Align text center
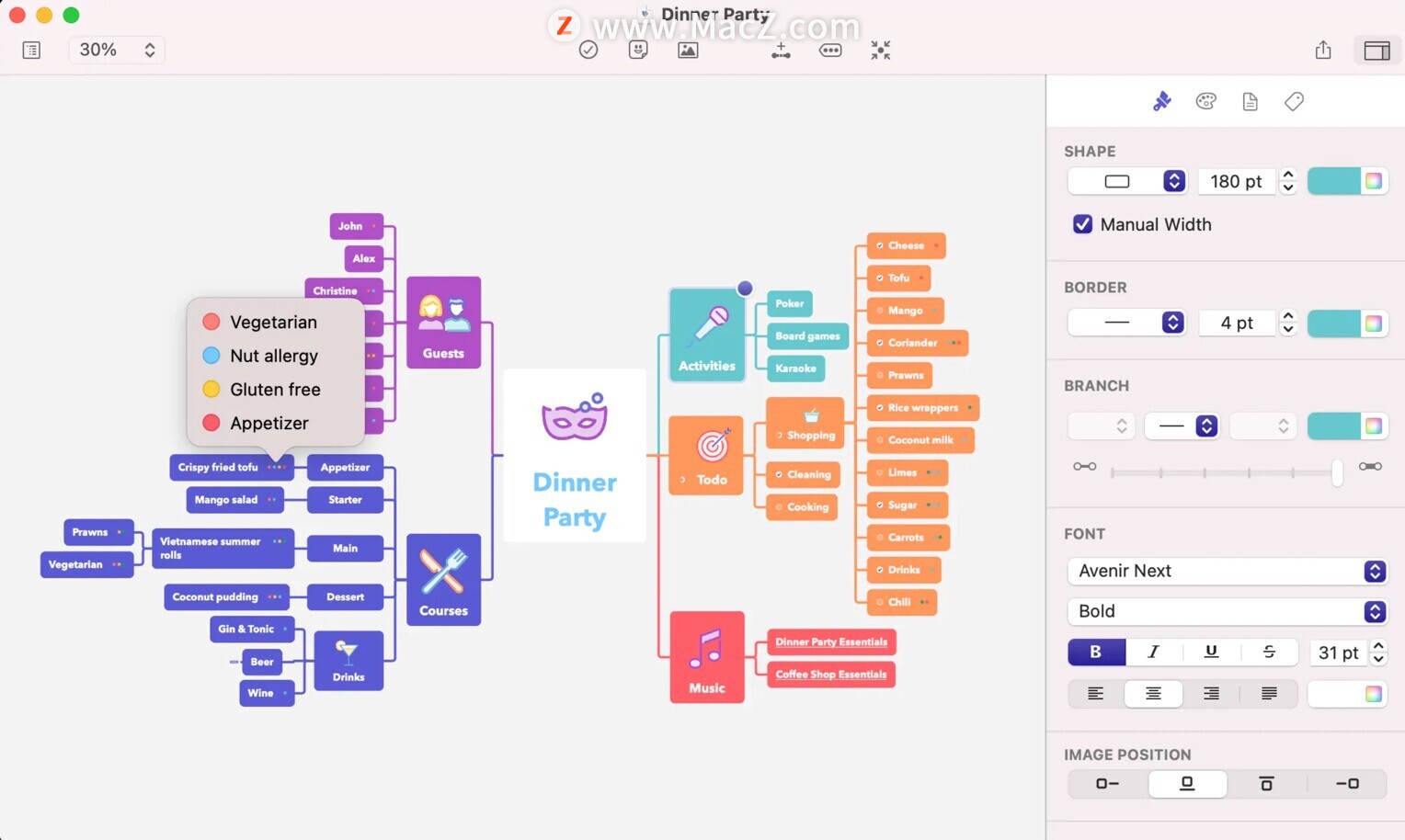Viewport: 1405px width, 840px height. 1153,693
